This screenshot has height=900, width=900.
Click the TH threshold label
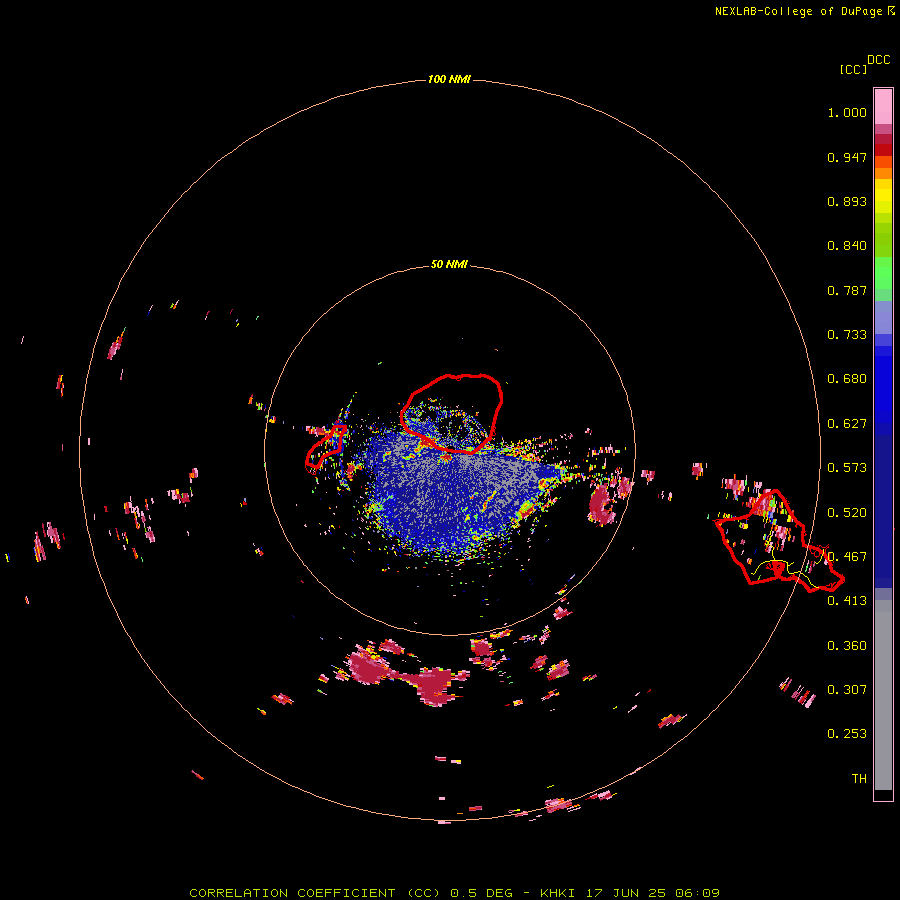pyautogui.click(x=859, y=779)
